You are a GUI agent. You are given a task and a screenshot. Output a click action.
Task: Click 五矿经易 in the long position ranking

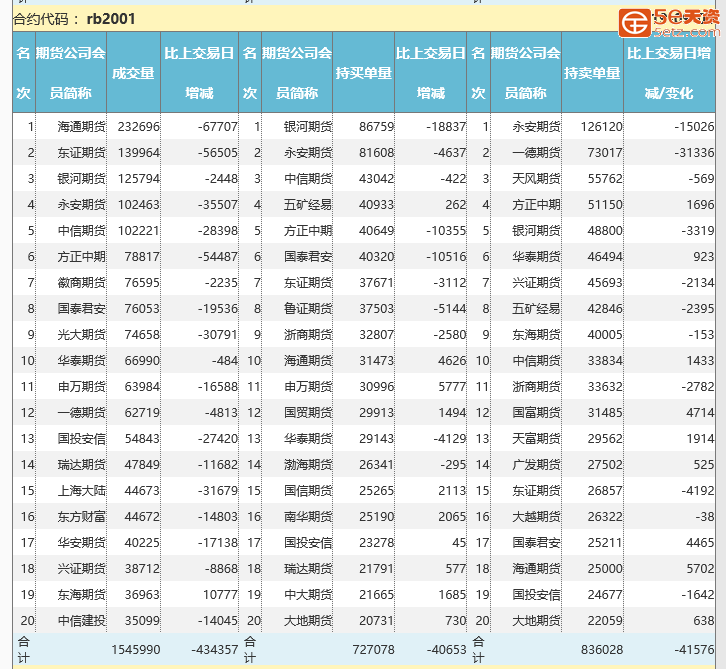tap(308, 204)
